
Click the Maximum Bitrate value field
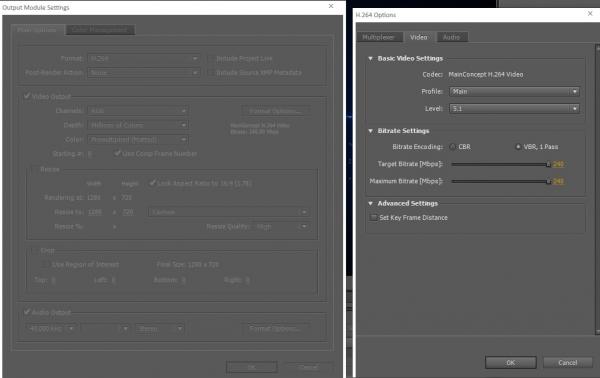coord(558,181)
